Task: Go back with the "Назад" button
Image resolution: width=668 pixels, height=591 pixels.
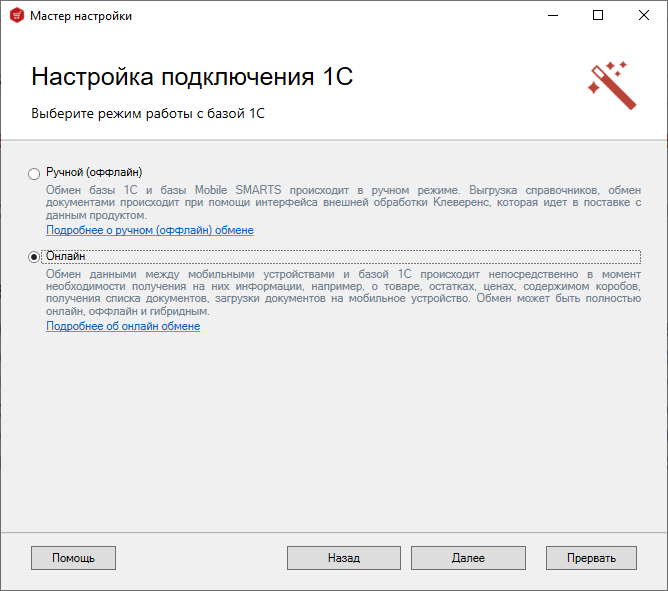Action: pyautogui.click(x=344, y=558)
